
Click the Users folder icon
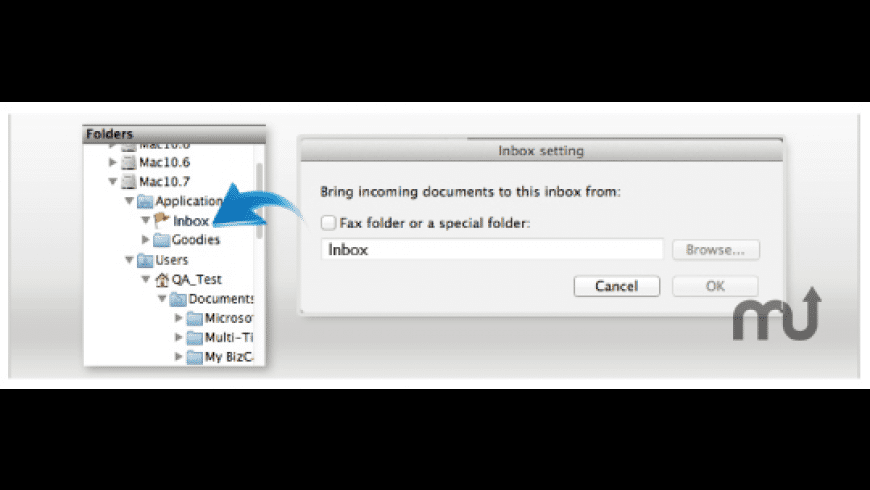[x=145, y=260]
